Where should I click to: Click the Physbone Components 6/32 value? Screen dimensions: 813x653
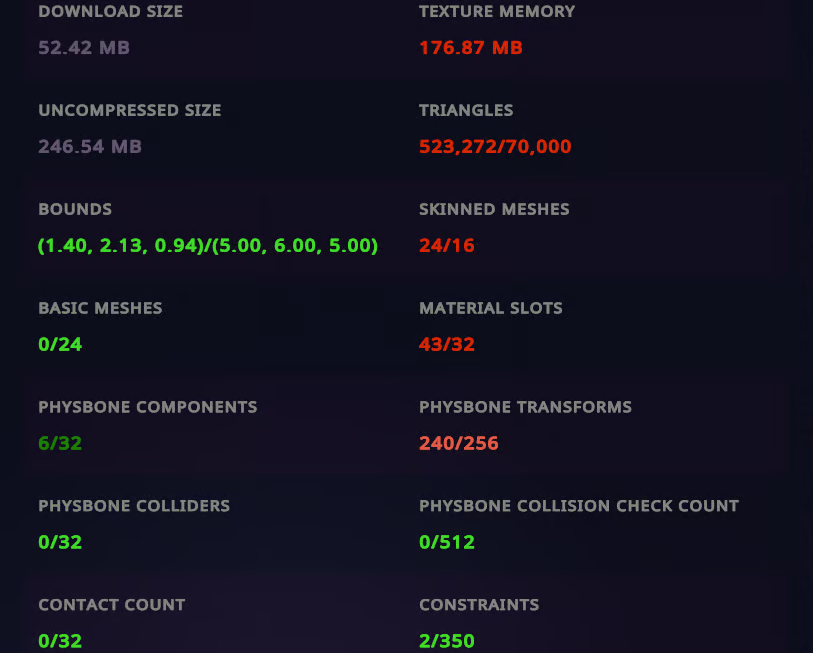pyautogui.click(x=60, y=443)
